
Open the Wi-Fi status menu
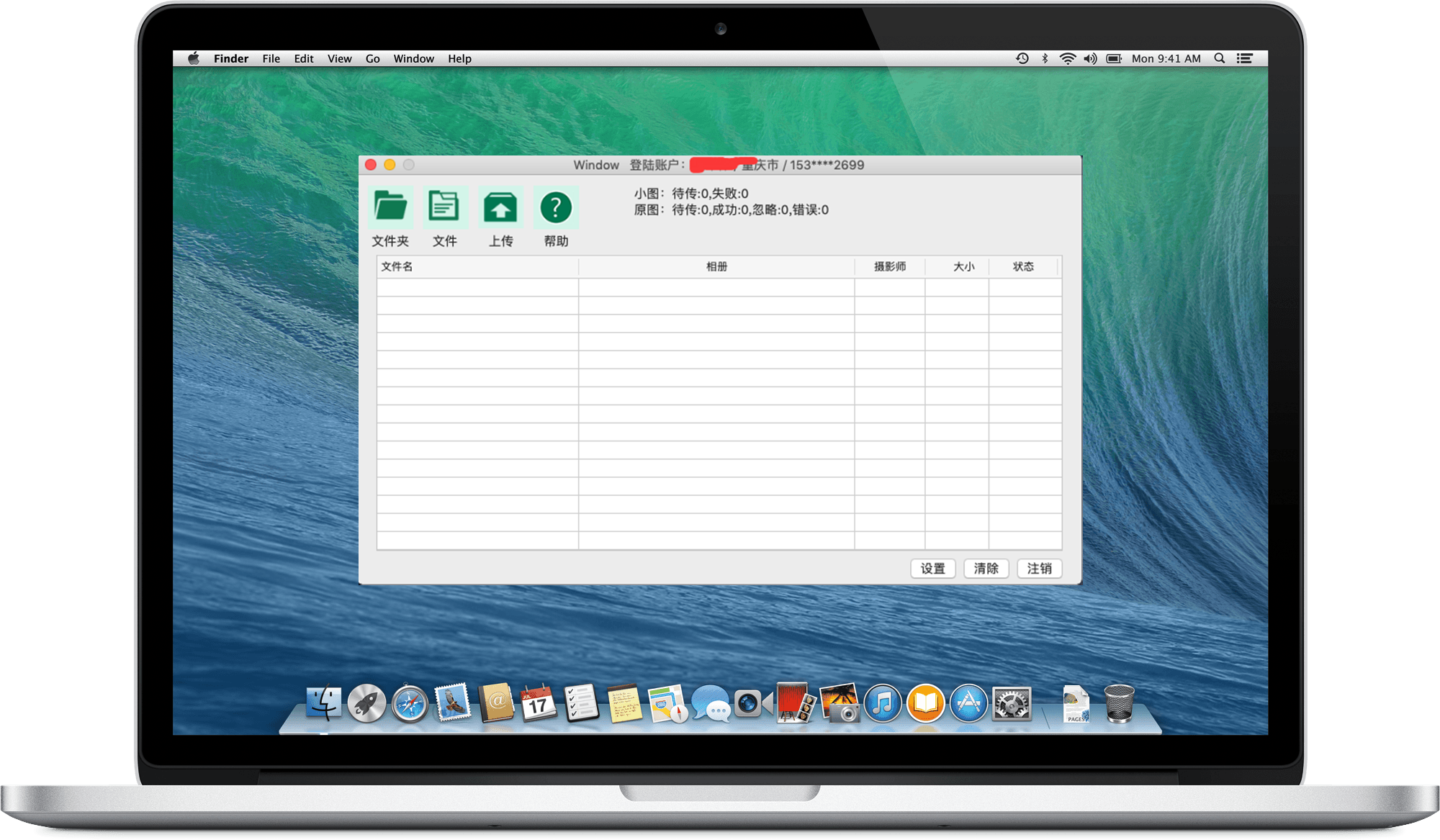(x=1067, y=58)
